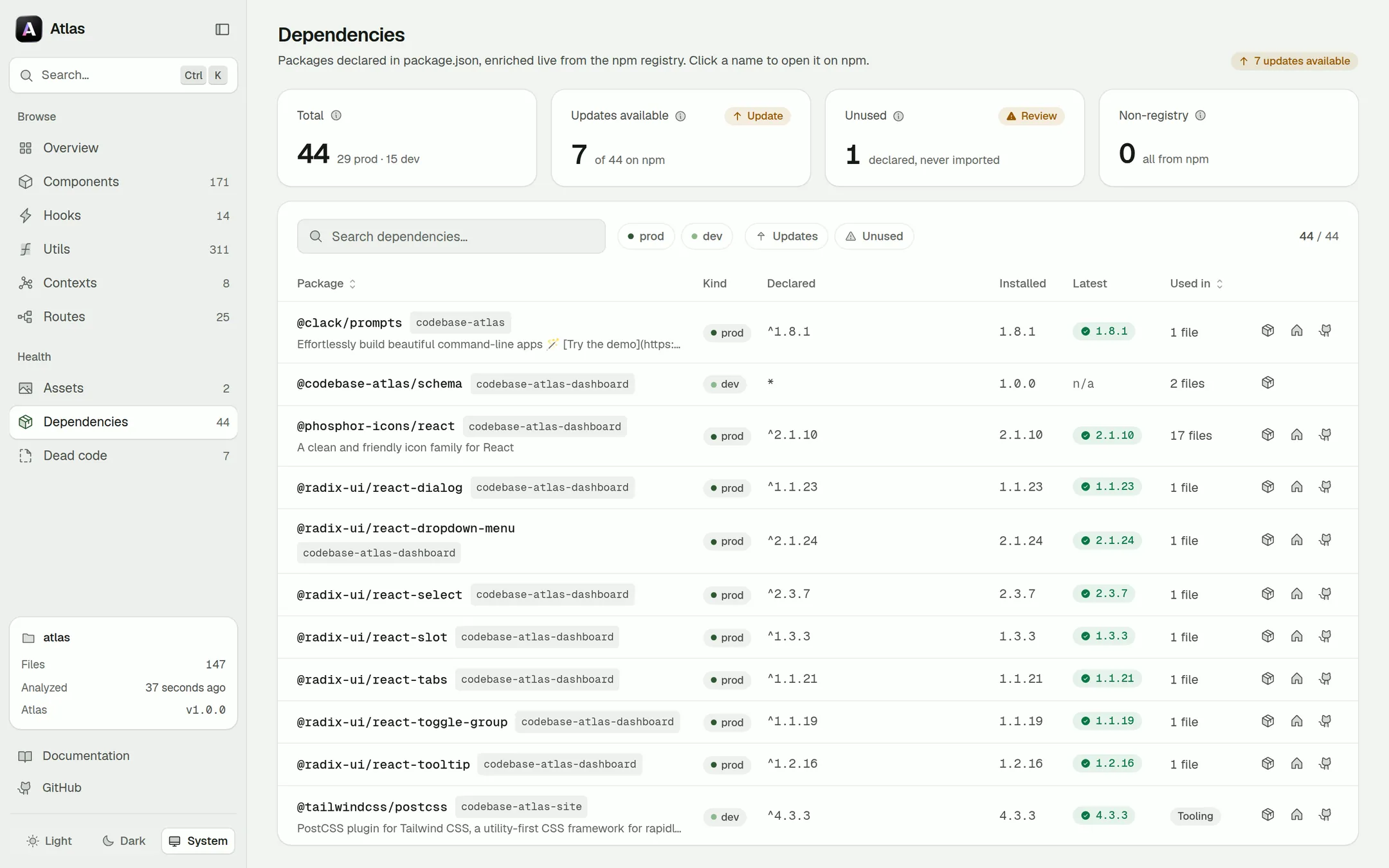Sort table by Package column

click(x=326, y=284)
